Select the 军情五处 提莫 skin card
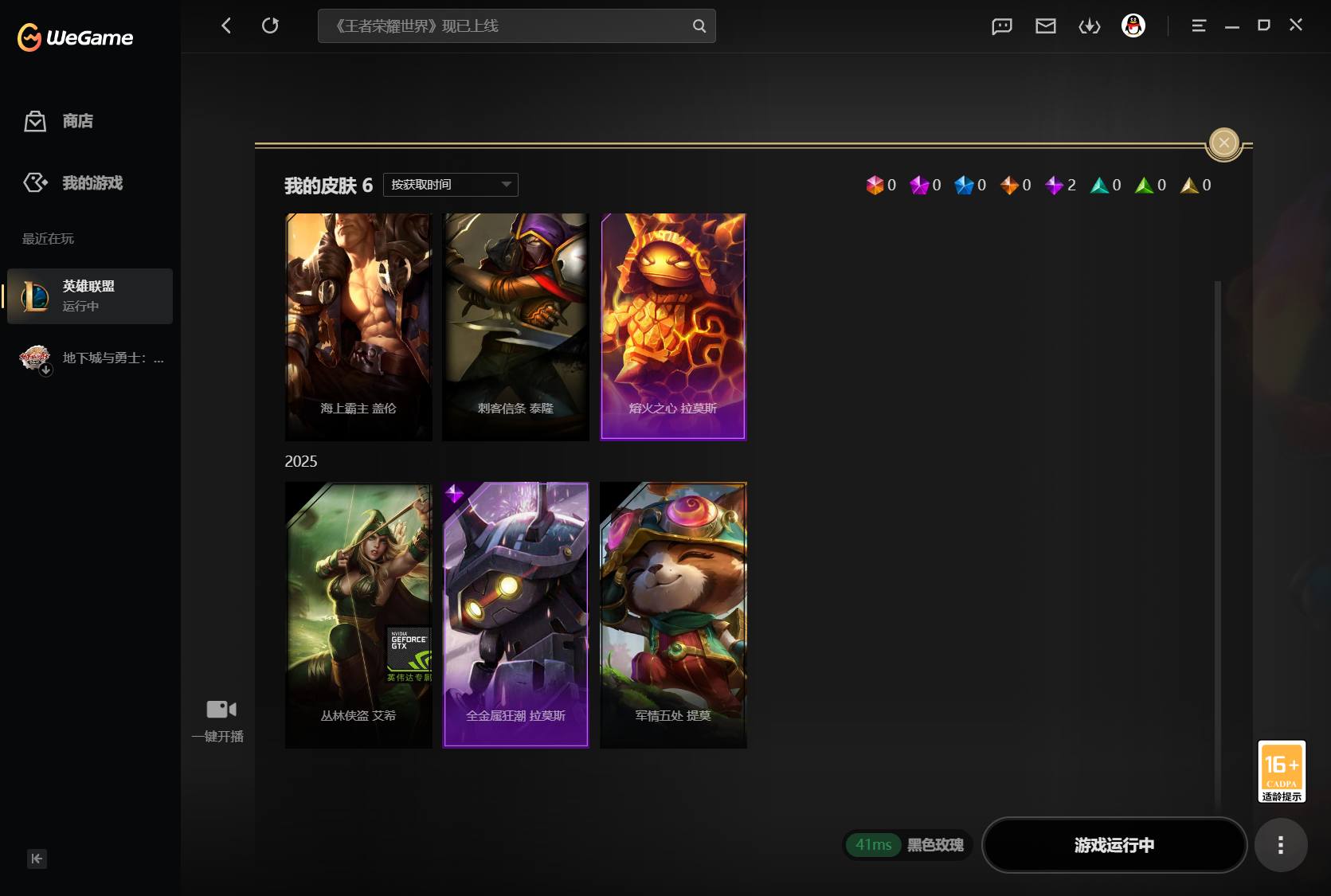This screenshot has height=896, width=1331. coord(673,615)
